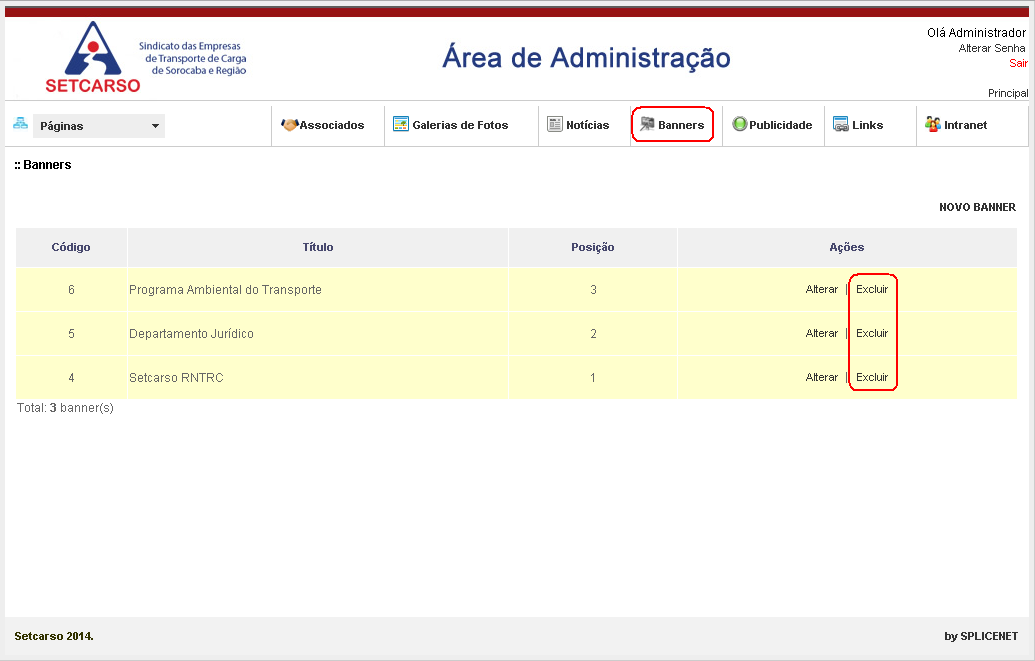Viewport: 1035px width, 661px height.
Task: Open the Páginas dropdown
Action: tap(99, 125)
